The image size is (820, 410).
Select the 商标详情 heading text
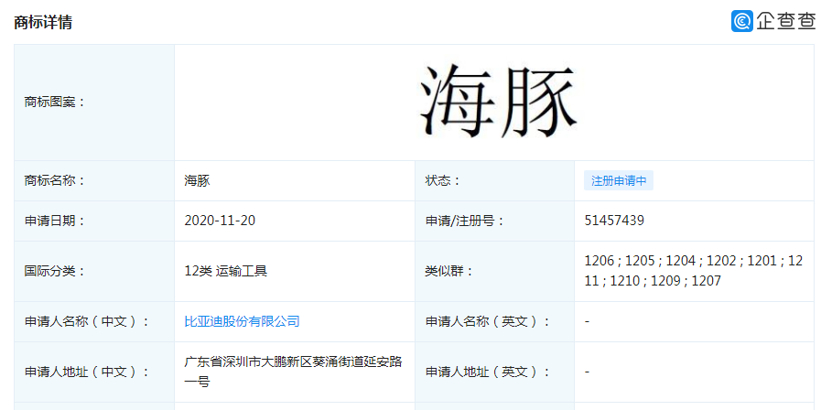(43, 22)
